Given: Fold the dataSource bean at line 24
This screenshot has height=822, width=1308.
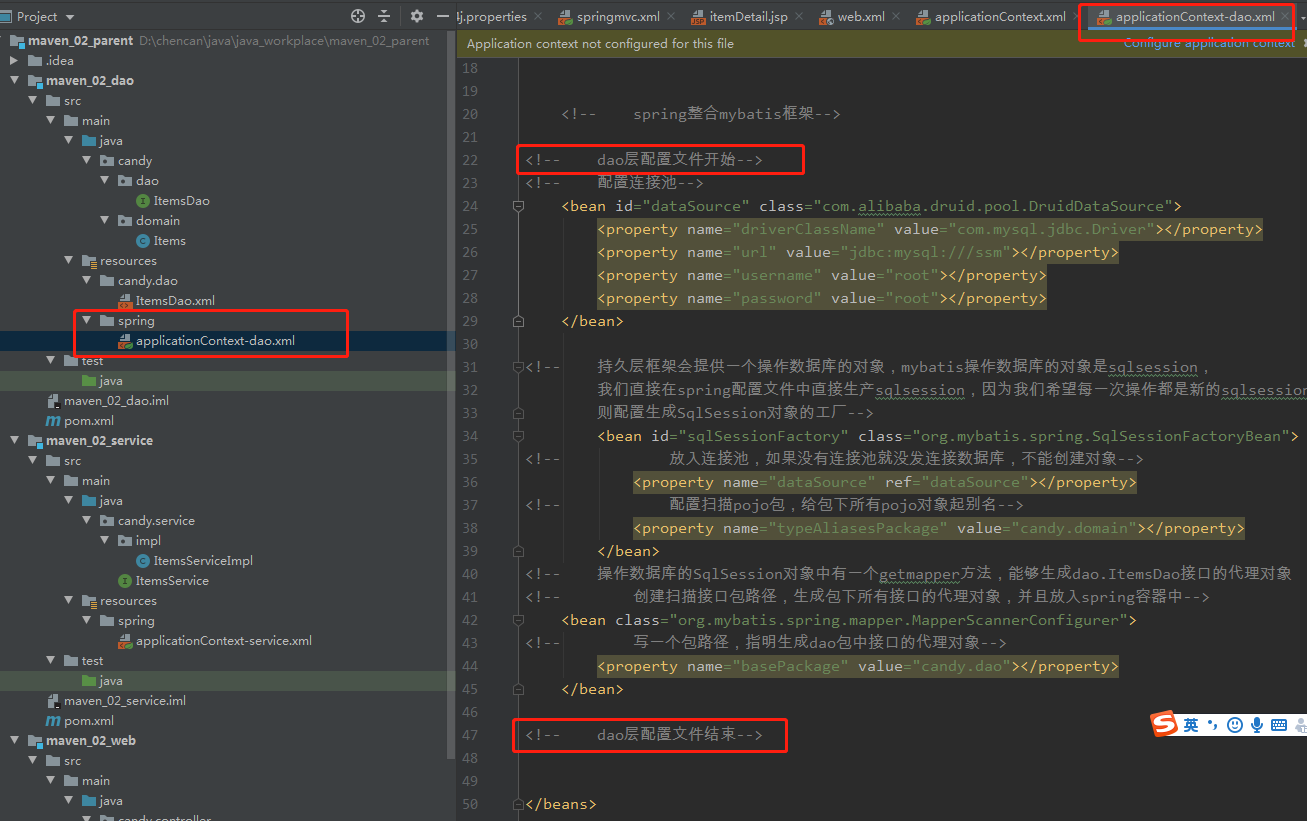Looking at the screenshot, I should 518,206.
